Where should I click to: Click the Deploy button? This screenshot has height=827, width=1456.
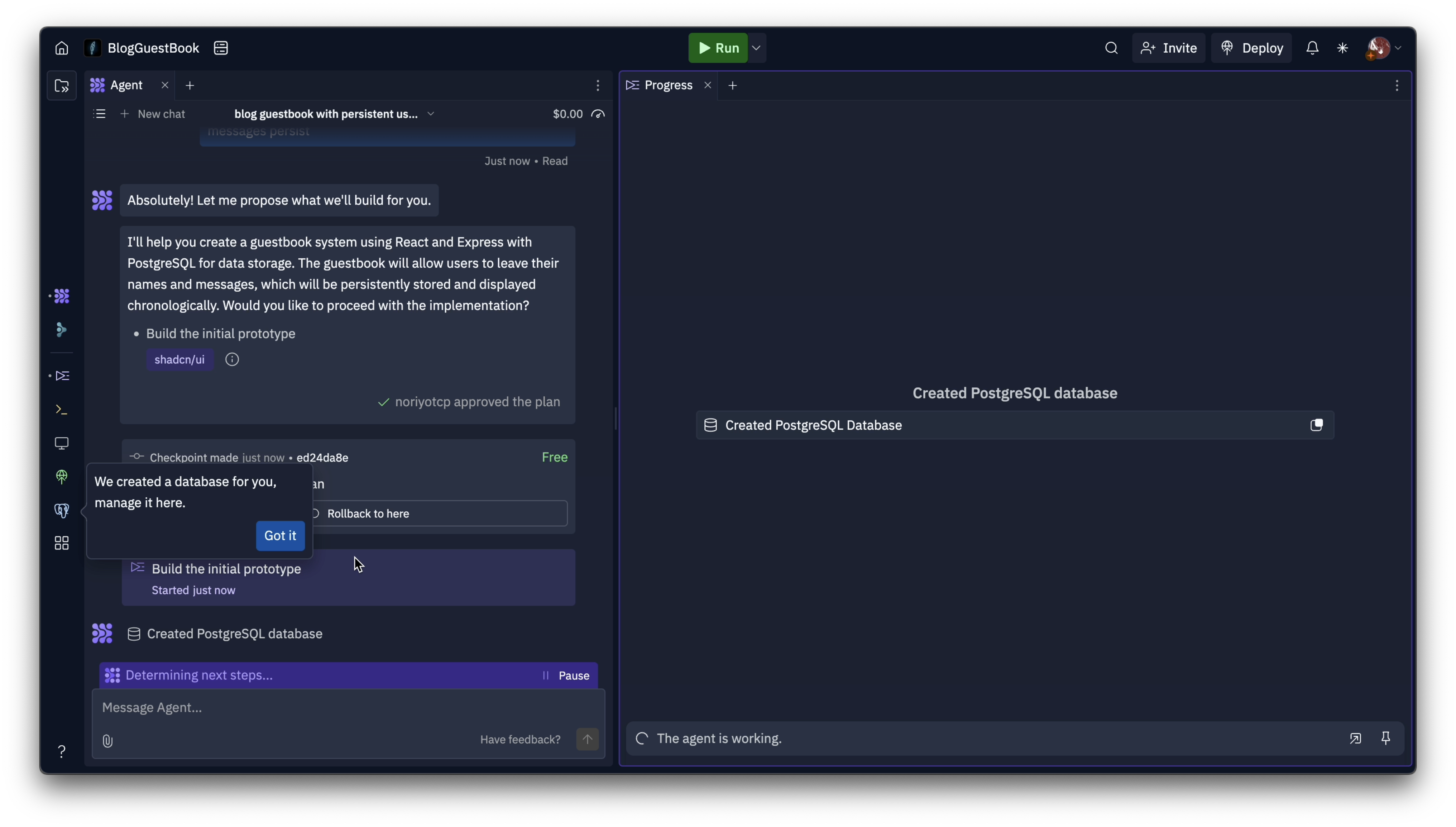point(1251,48)
